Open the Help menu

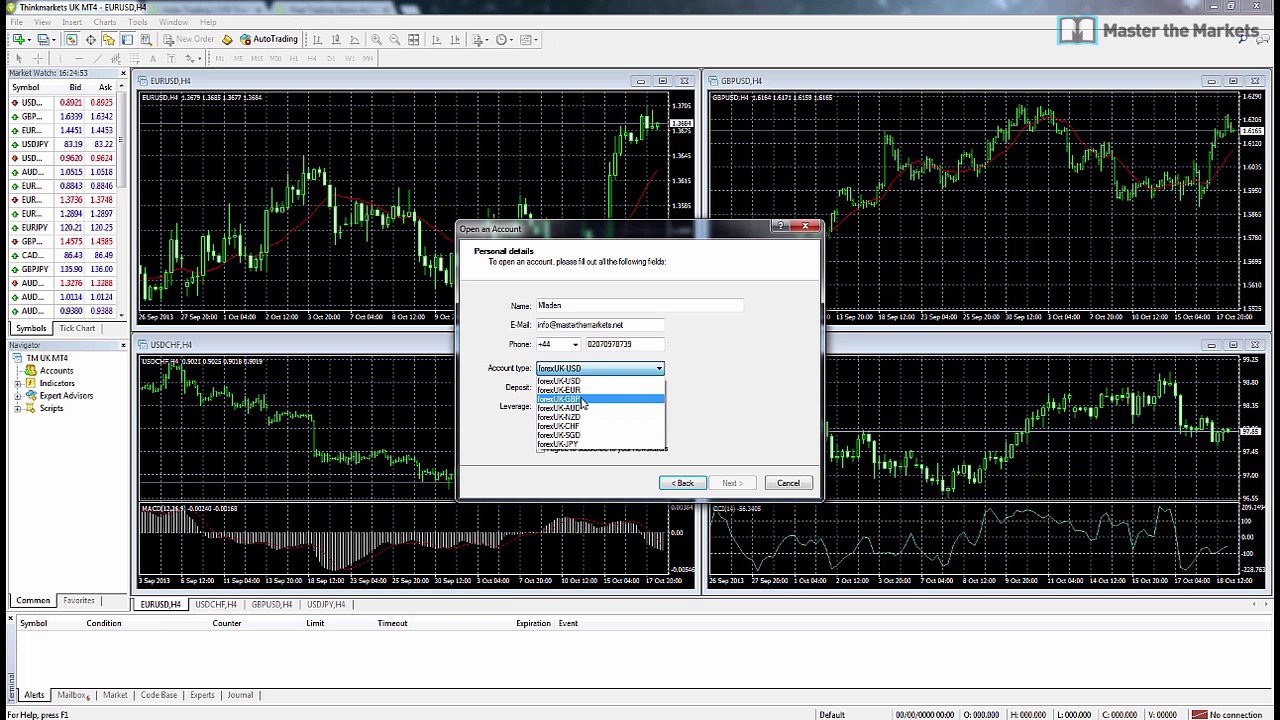(208, 22)
